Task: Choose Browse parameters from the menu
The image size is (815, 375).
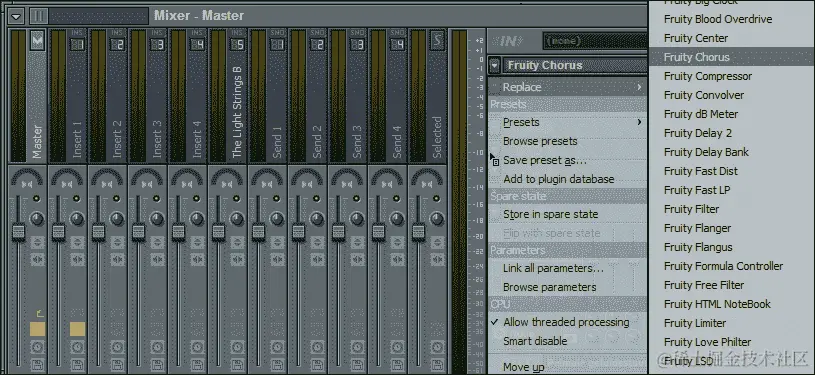Action: (568, 287)
